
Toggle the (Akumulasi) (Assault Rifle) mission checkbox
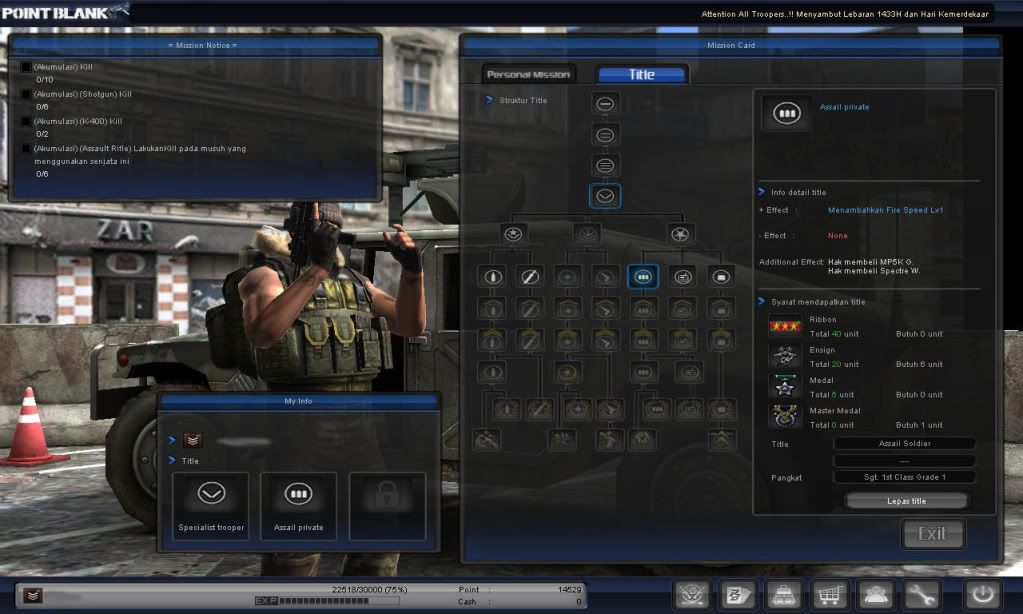26,149
